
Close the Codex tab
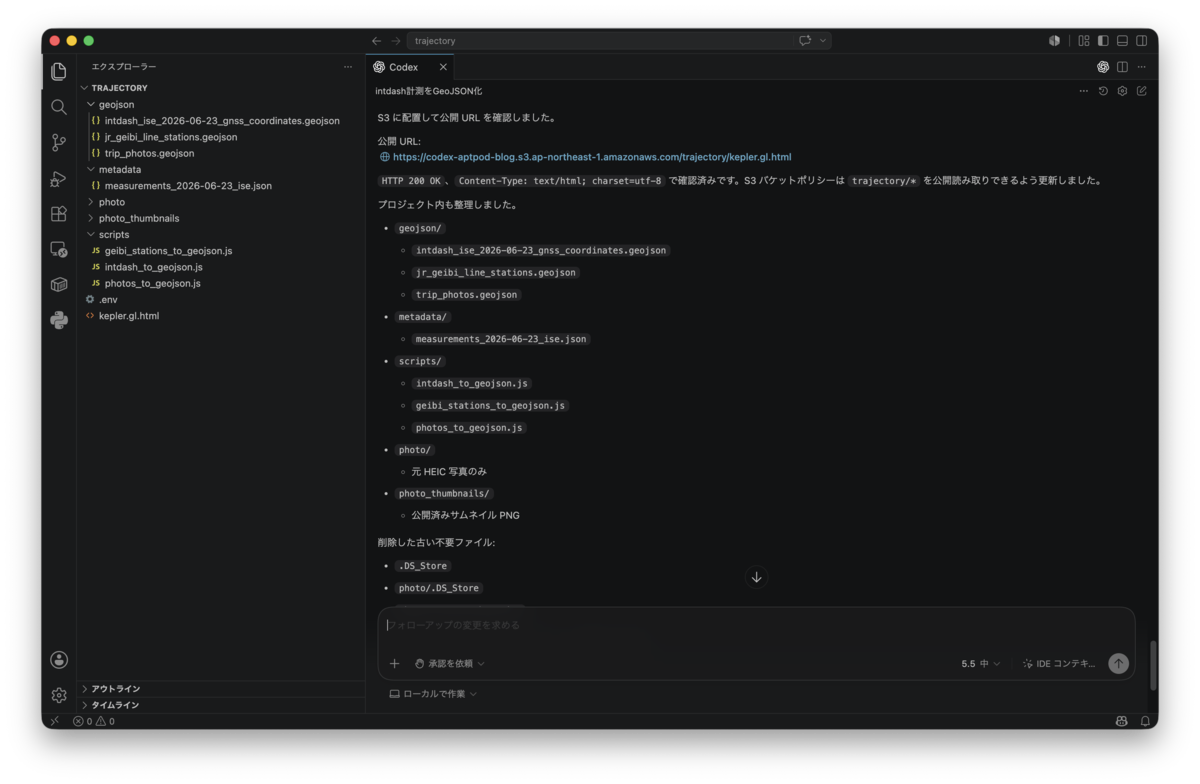[x=443, y=67]
